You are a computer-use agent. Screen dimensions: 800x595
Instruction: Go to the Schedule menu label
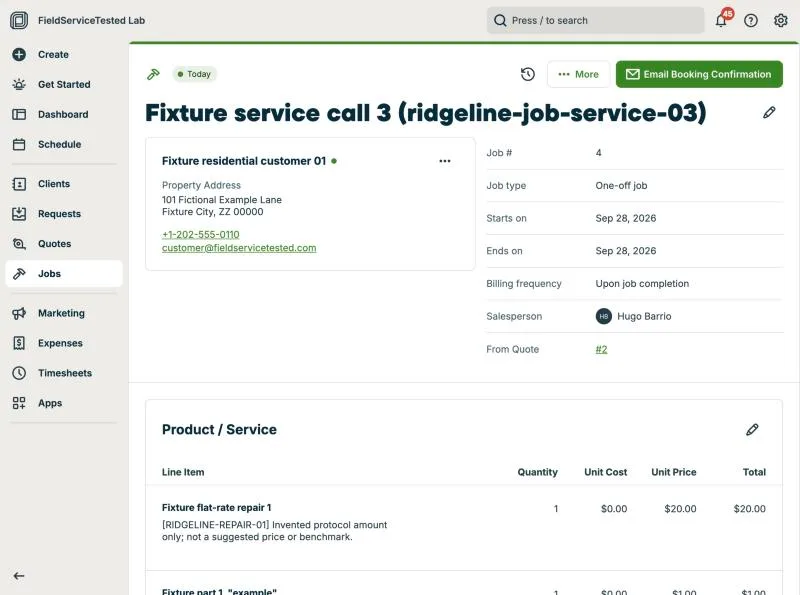coord(60,144)
